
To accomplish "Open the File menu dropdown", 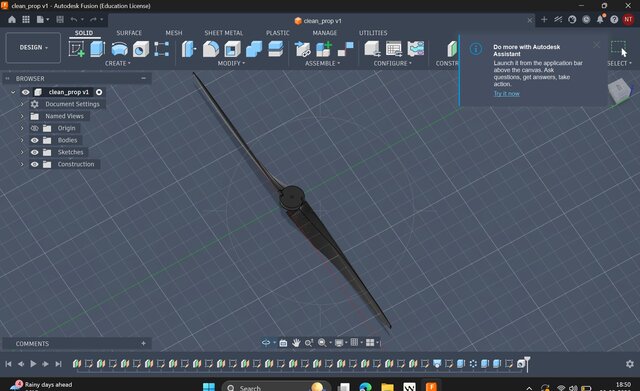I will tap(42, 19).
